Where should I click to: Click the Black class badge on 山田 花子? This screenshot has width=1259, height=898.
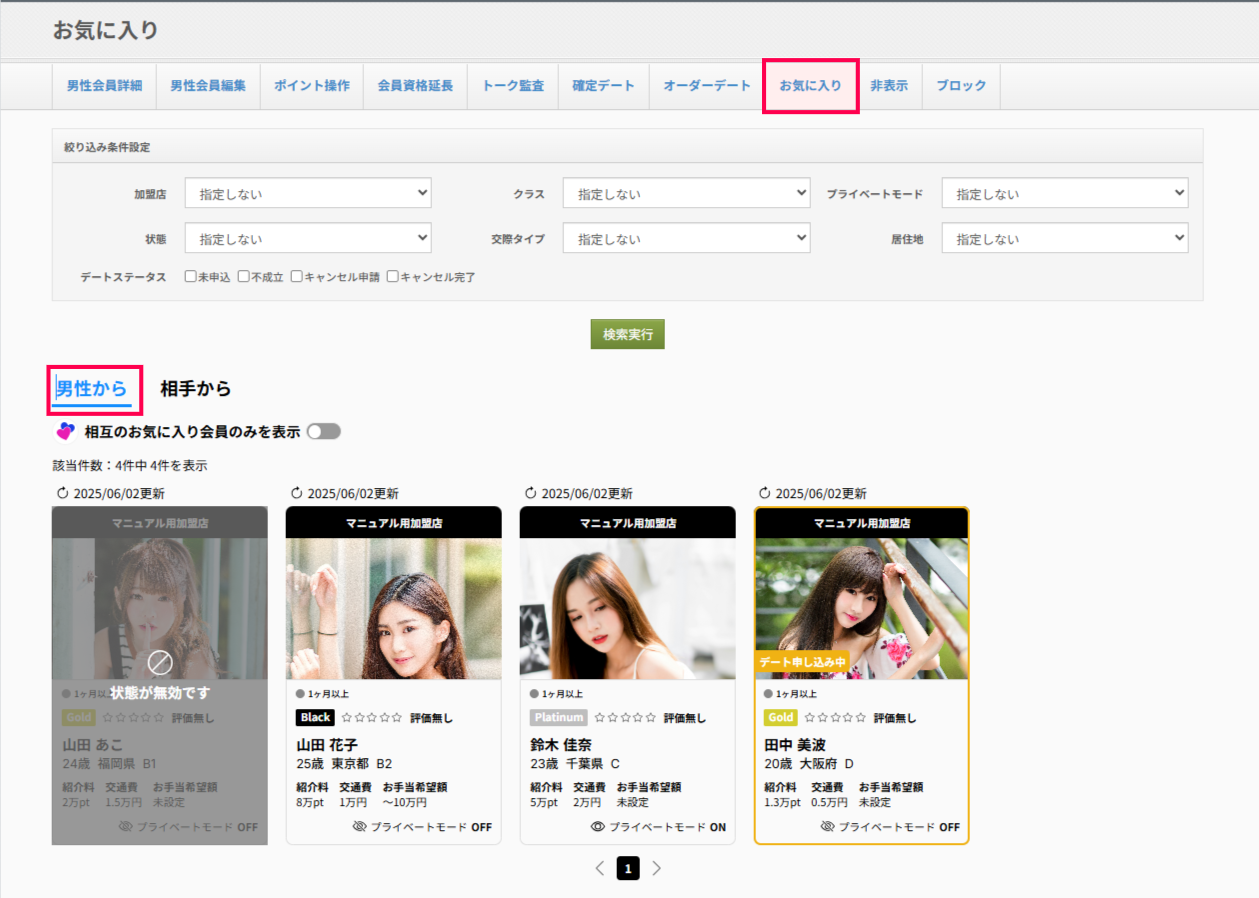coord(315,717)
